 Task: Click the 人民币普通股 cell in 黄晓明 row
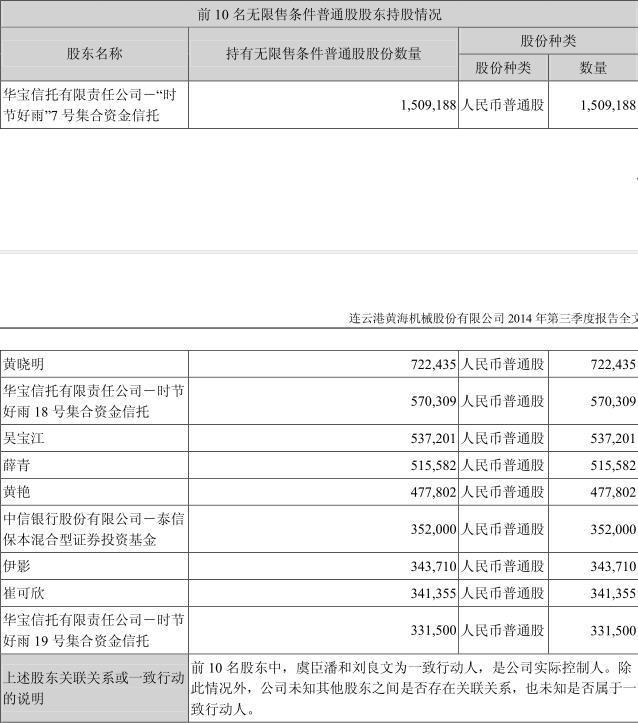(x=503, y=364)
